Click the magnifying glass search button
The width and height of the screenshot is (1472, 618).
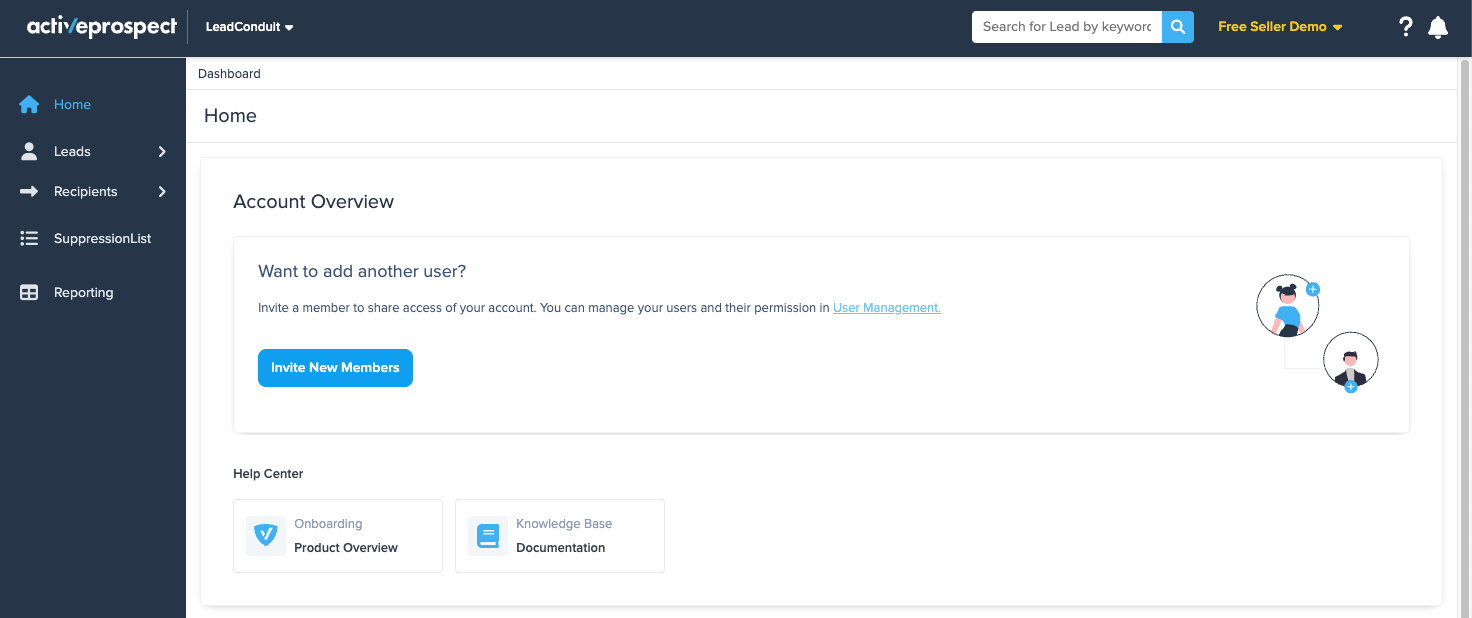[1177, 27]
